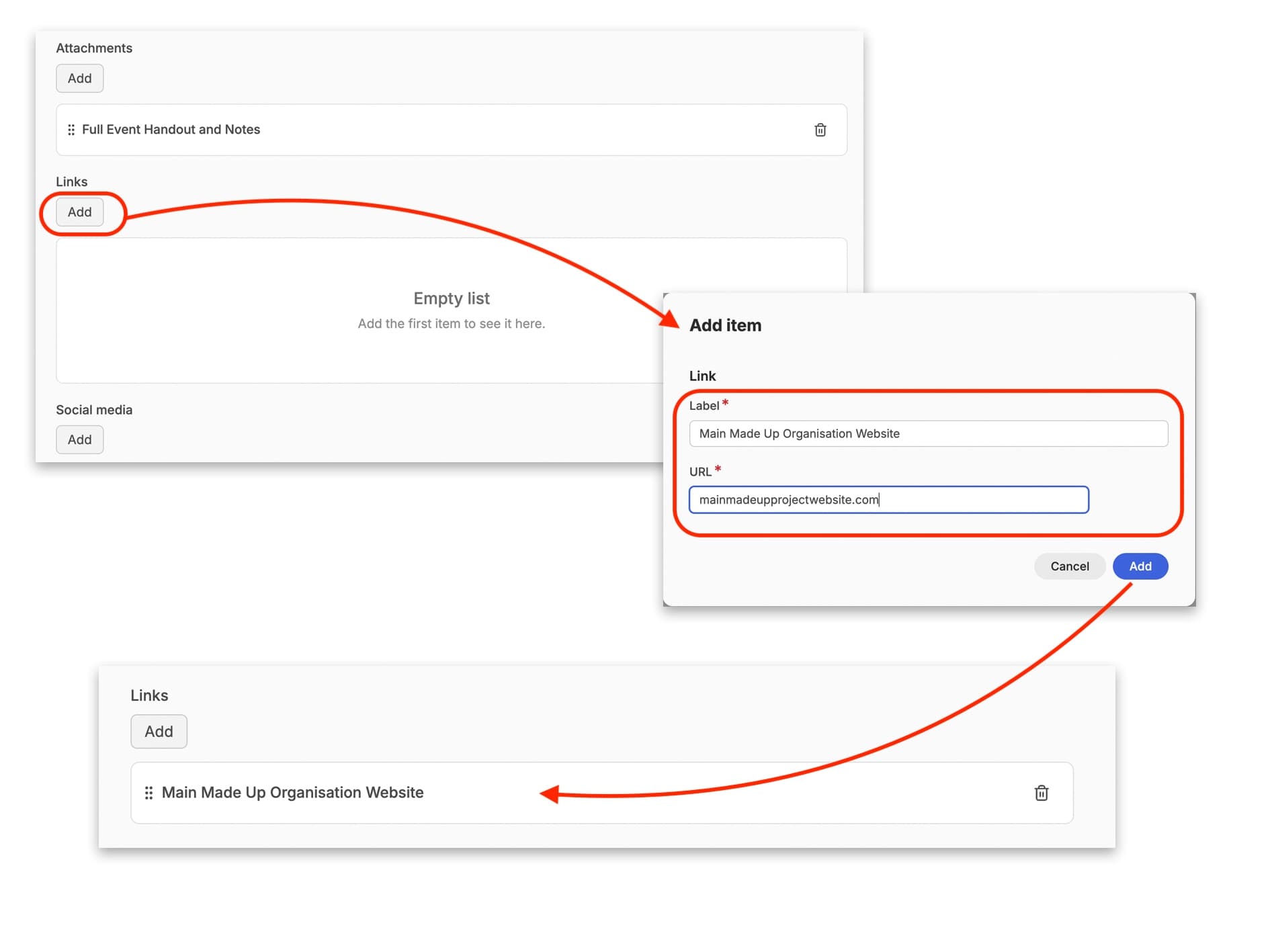Click the Add button under Attachments
The width and height of the screenshot is (1270, 952).
[x=79, y=79]
